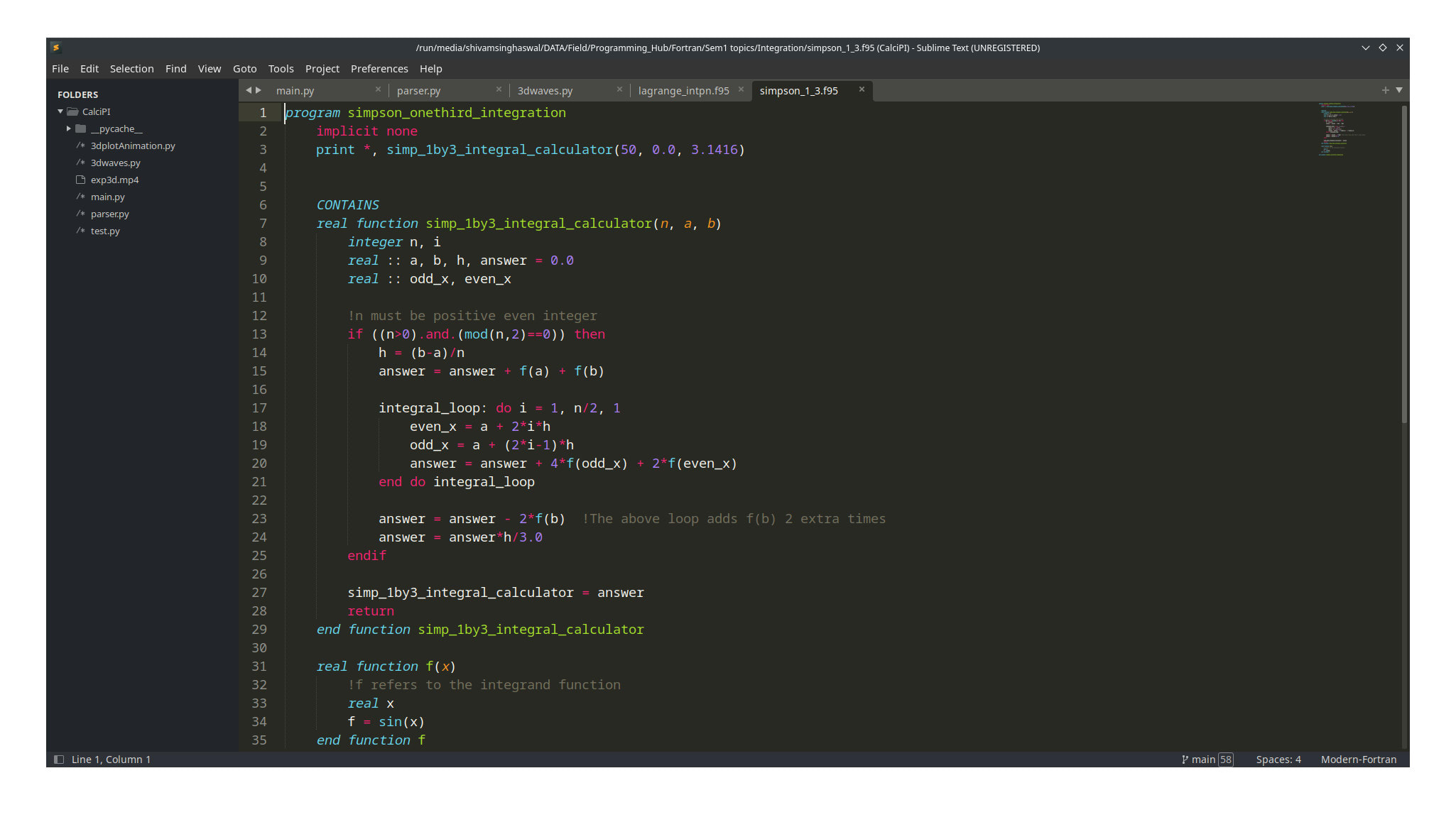The image size is (1456, 822).
Task: Open the Modern-Fortran syntax selector
Action: [1358, 760]
